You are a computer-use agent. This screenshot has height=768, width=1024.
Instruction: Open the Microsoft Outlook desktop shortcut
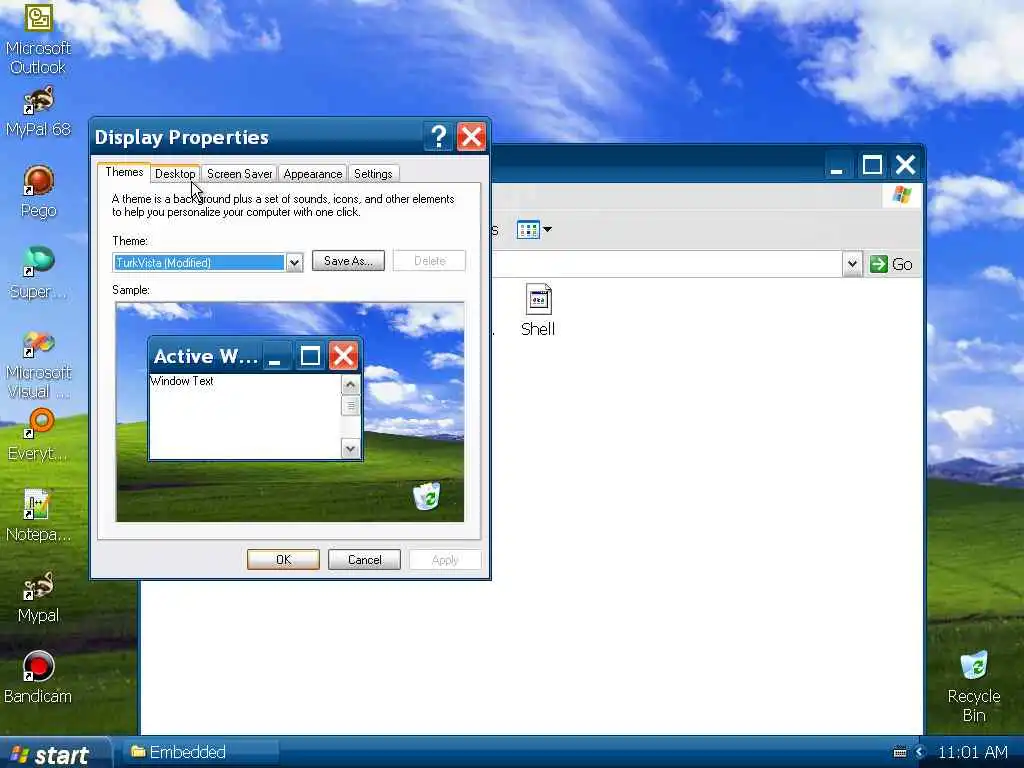click(38, 38)
